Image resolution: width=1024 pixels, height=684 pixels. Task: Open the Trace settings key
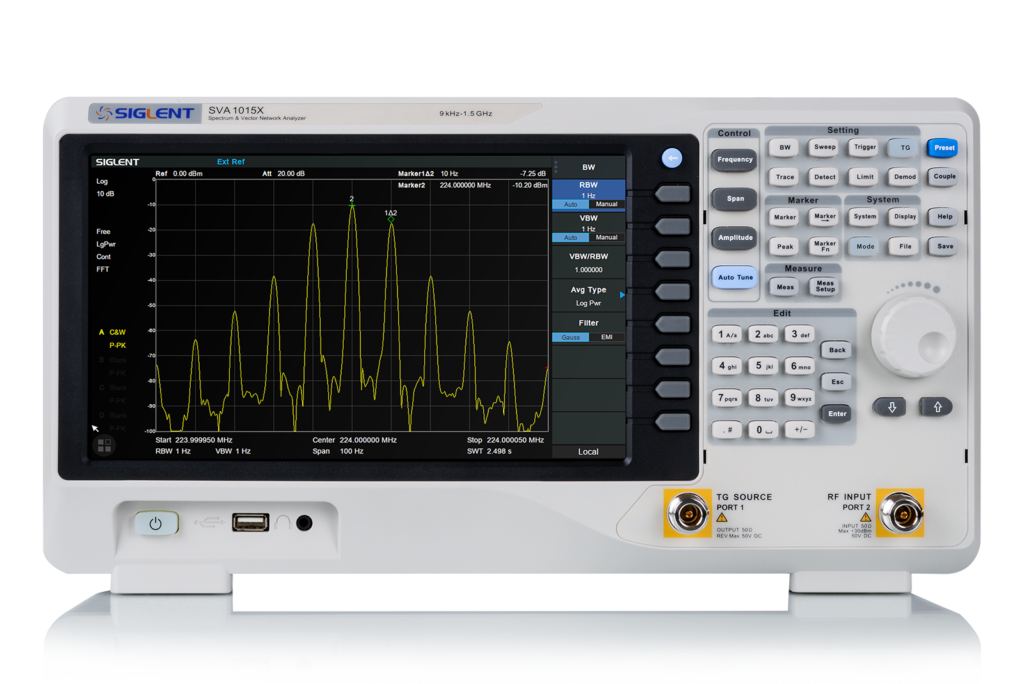click(x=785, y=177)
